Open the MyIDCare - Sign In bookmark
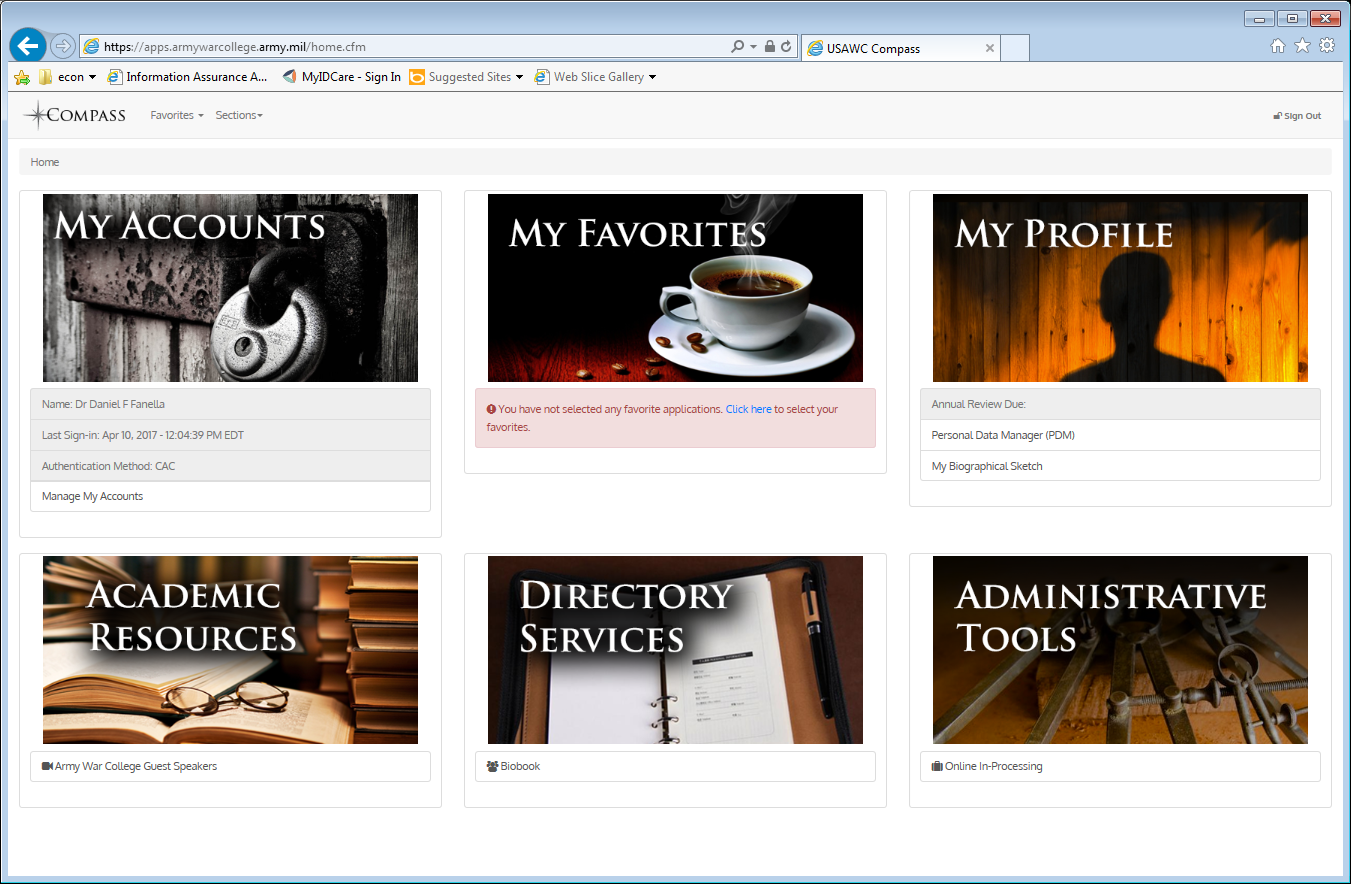This screenshot has width=1351, height=884. pyautogui.click(x=341, y=77)
